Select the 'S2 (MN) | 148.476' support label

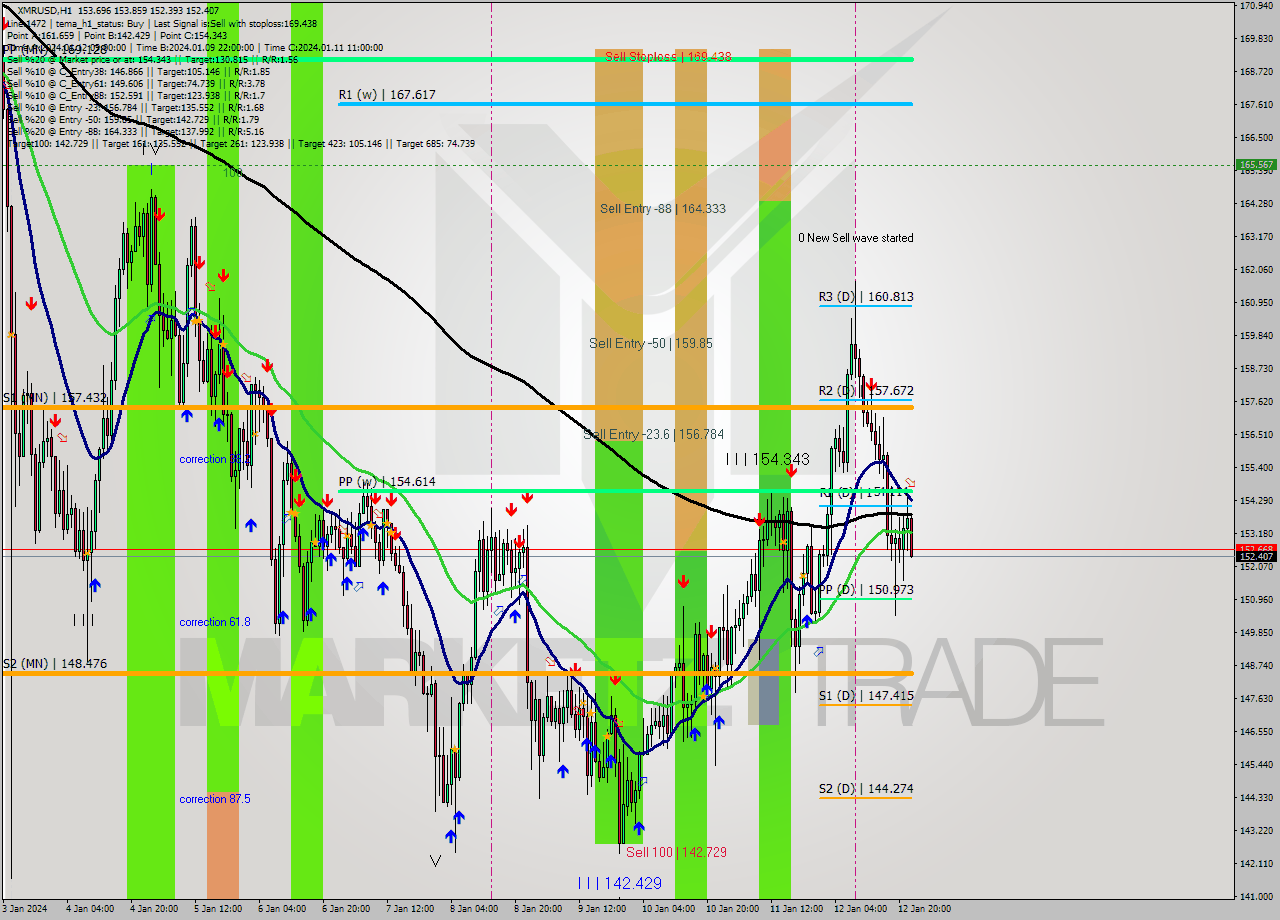[x=55, y=664]
